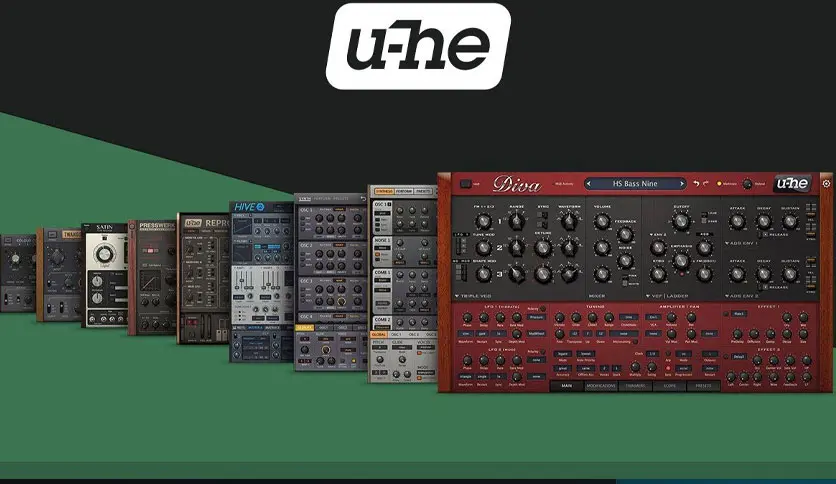Open the ENV 2 modulation source selector
836x484 pixels.
click(x=658, y=235)
